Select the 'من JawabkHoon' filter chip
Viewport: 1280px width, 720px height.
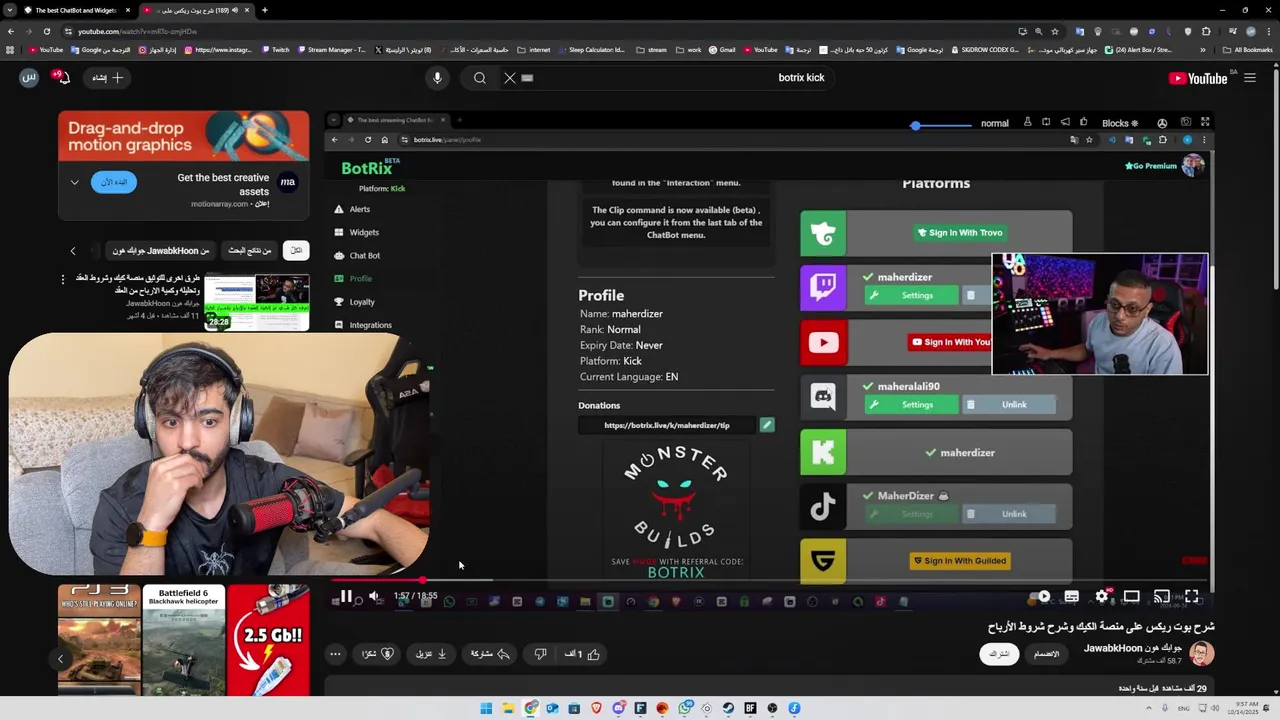(161, 251)
